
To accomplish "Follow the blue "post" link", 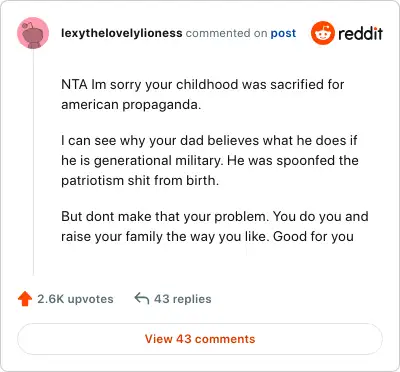I will [x=283, y=33].
